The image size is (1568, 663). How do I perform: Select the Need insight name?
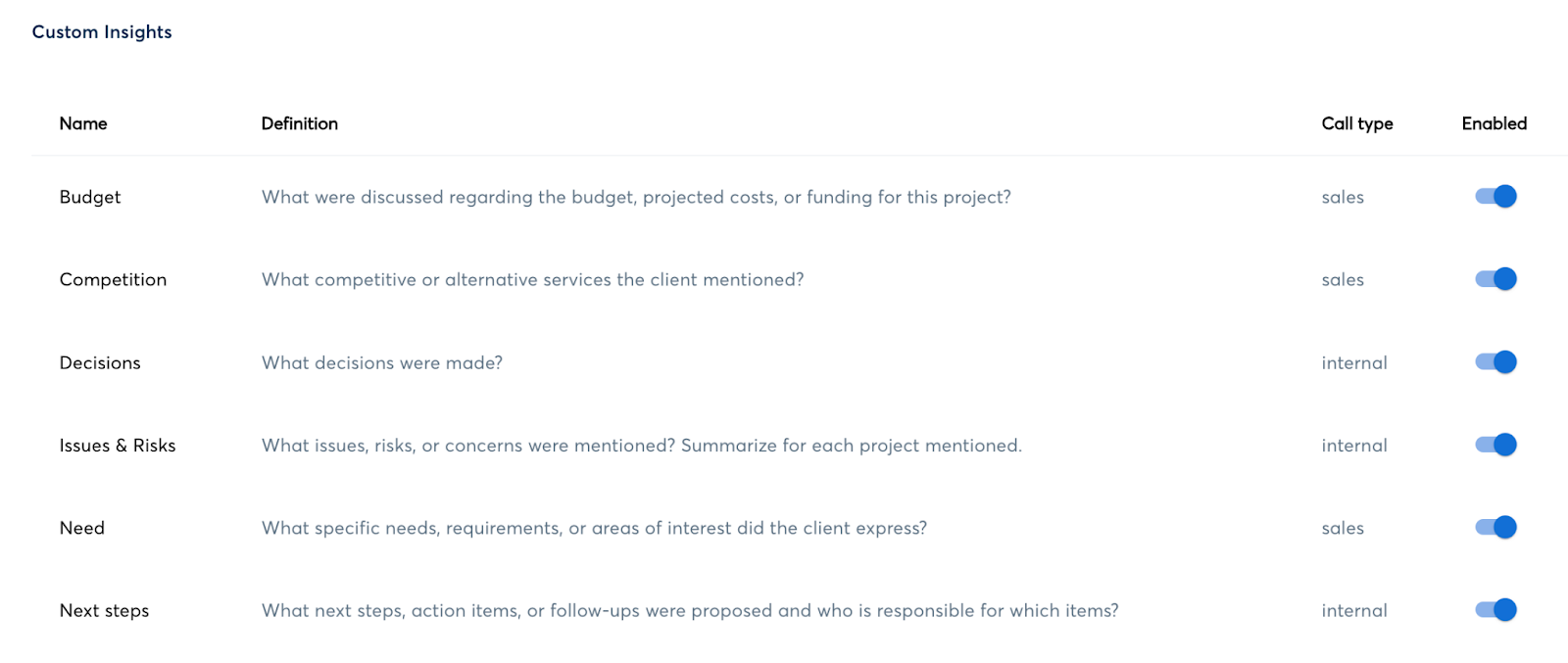(x=81, y=528)
